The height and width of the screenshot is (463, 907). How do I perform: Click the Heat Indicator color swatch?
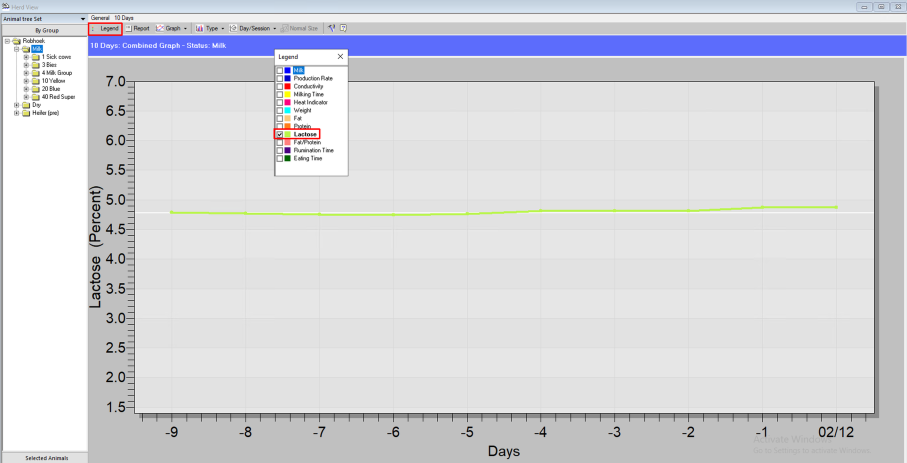[x=288, y=102]
